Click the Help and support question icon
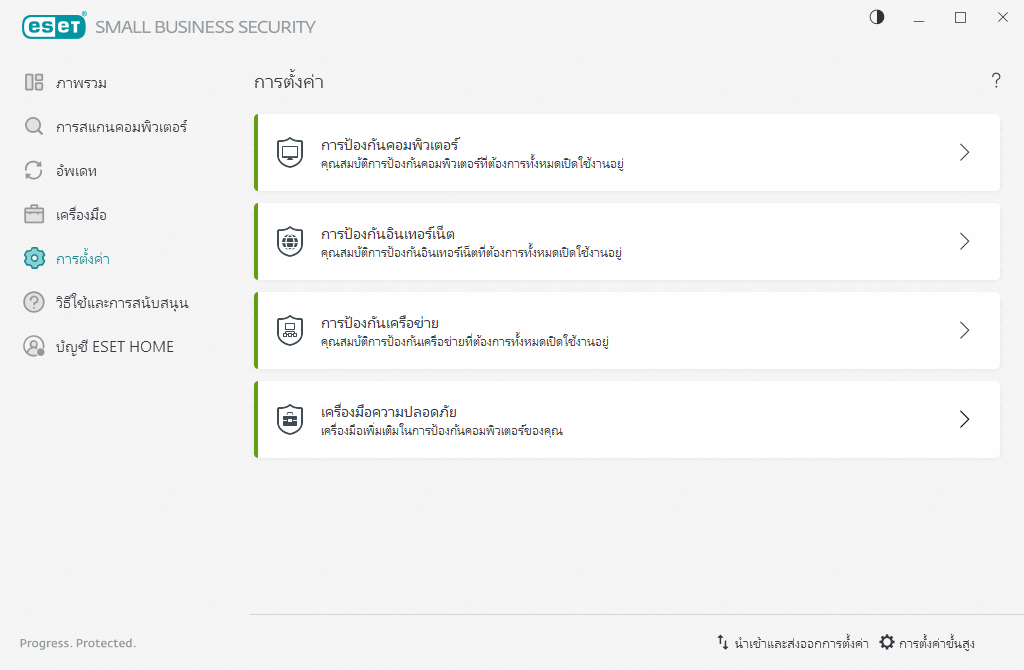The image size is (1024, 670). click(x=34, y=302)
